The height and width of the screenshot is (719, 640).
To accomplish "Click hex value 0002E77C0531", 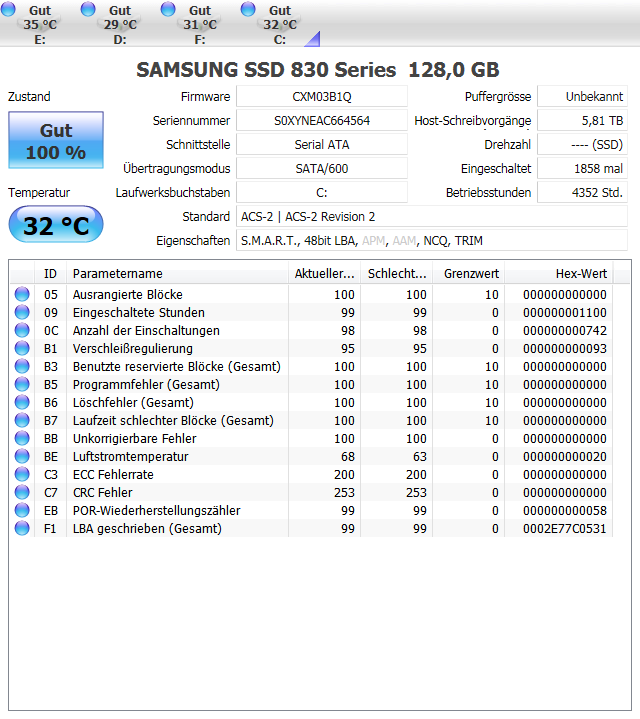I will pos(565,529).
